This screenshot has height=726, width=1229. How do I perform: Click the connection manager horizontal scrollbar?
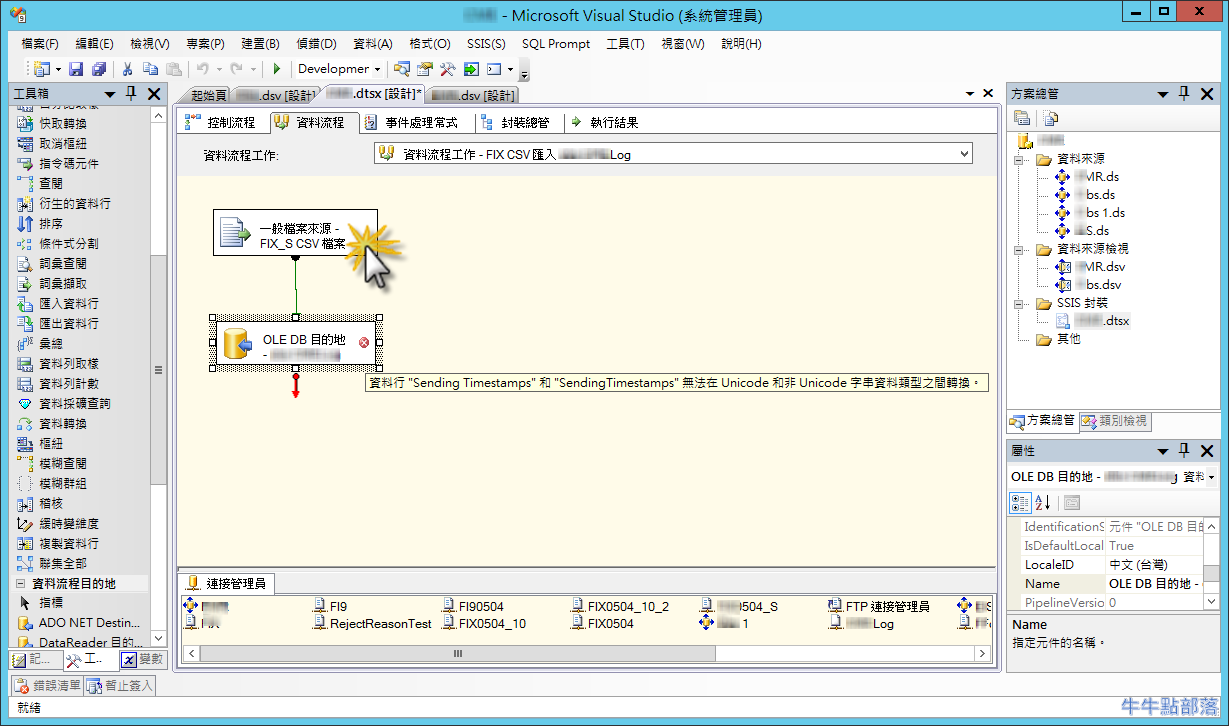[457, 653]
